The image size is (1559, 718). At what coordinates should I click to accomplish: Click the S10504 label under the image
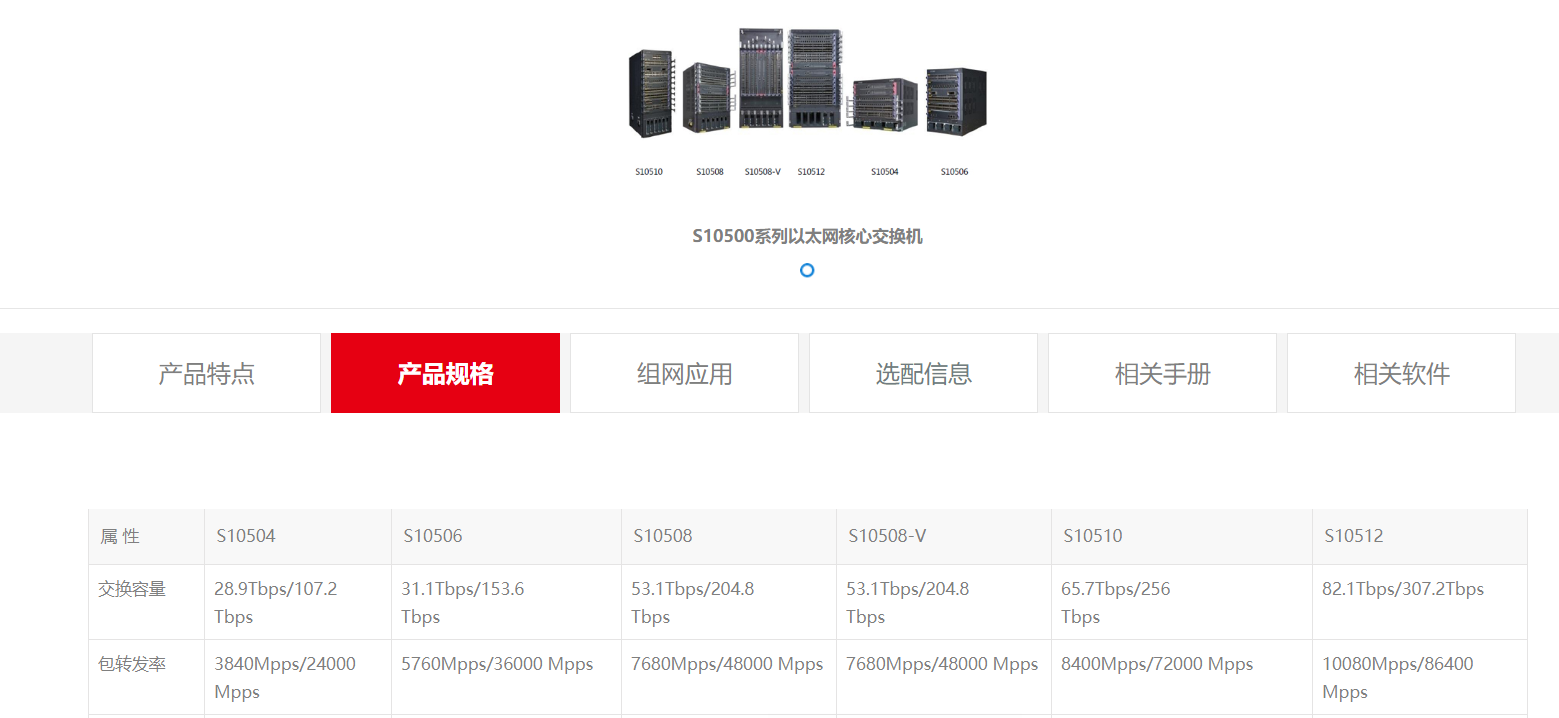(884, 172)
